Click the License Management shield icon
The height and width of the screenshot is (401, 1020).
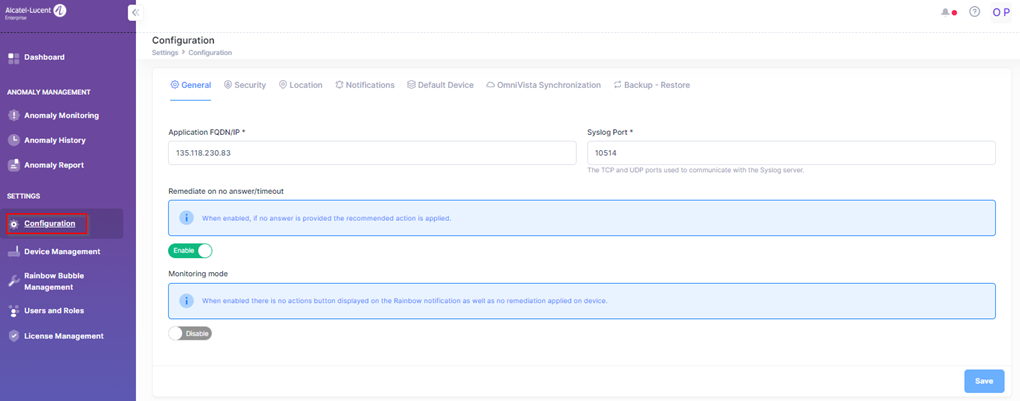14,337
